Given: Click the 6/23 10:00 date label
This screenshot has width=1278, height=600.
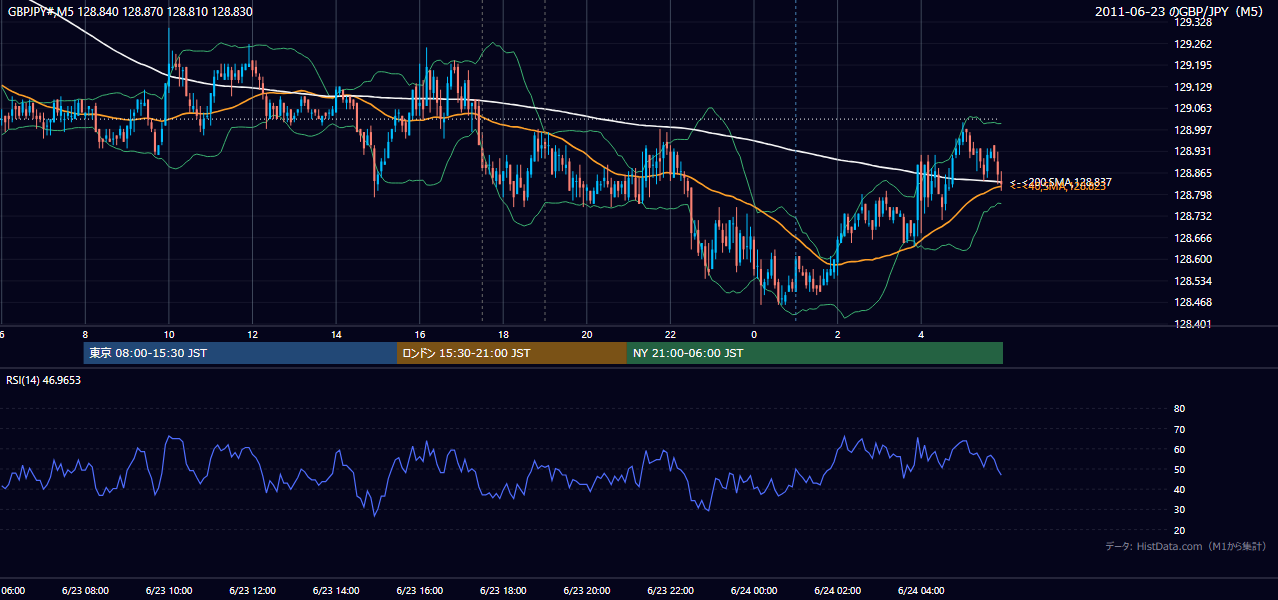Looking at the screenshot, I should pyautogui.click(x=168, y=591).
